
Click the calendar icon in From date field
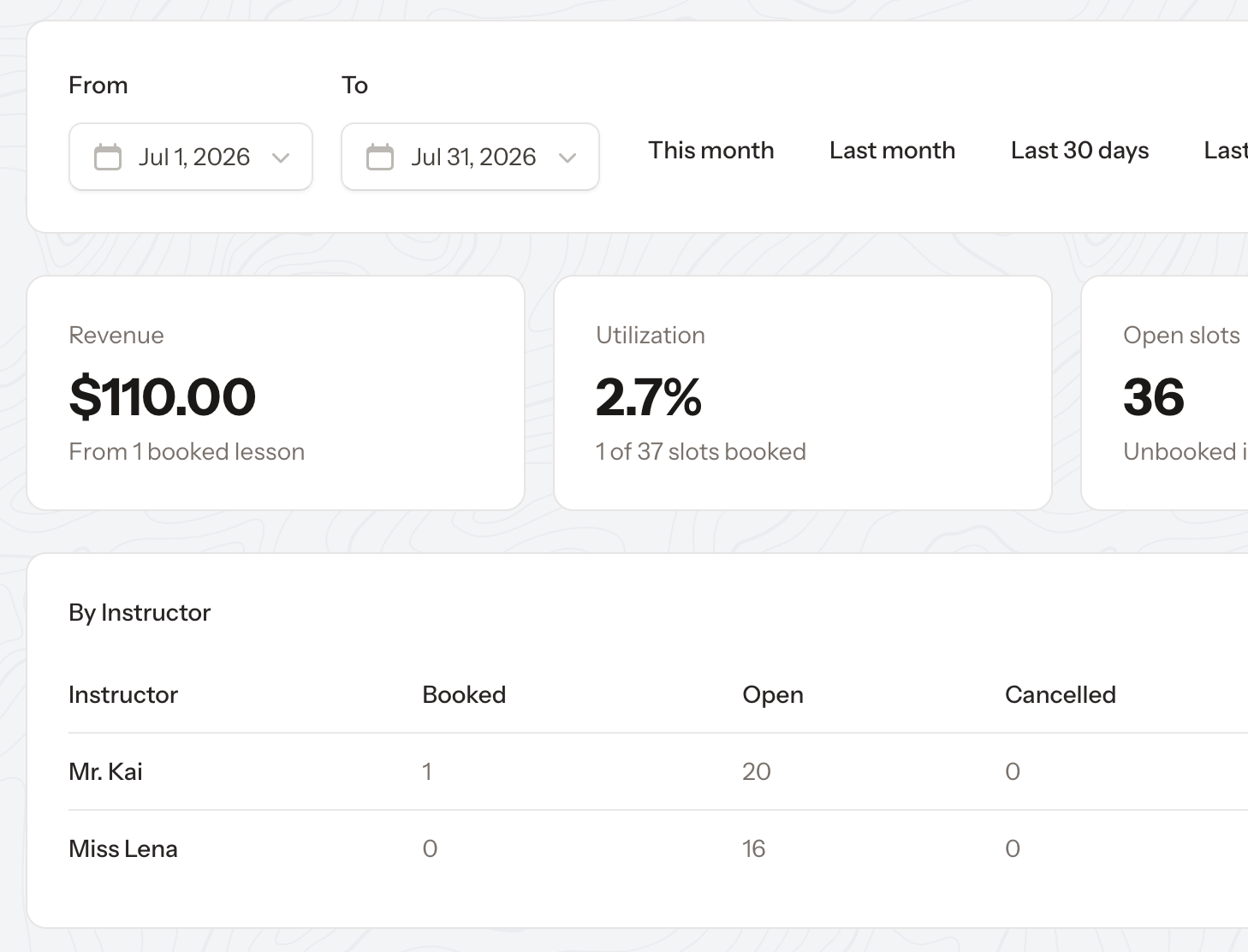(108, 157)
